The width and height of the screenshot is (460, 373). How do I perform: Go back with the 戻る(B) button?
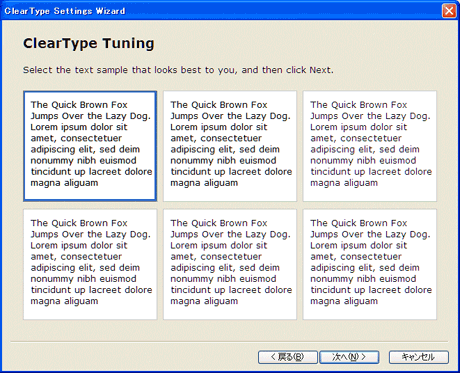pyautogui.click(x=287, y=357)
